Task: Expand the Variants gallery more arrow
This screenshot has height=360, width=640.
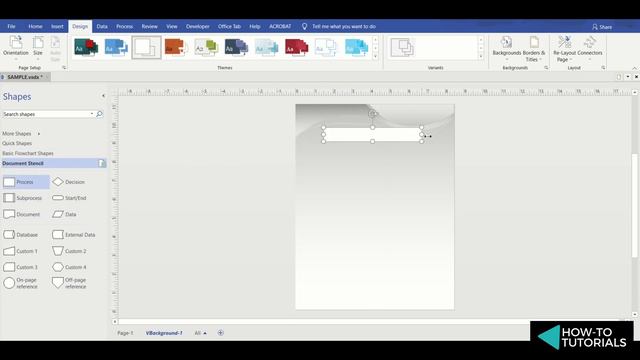Action: [481, 56]
